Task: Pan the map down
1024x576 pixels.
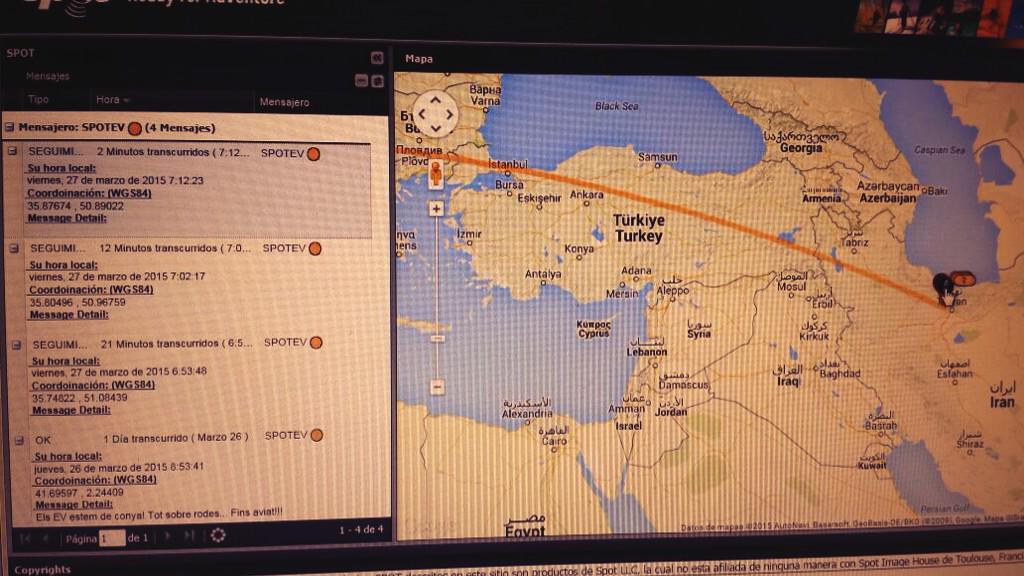Action: (x=436, y=129)
